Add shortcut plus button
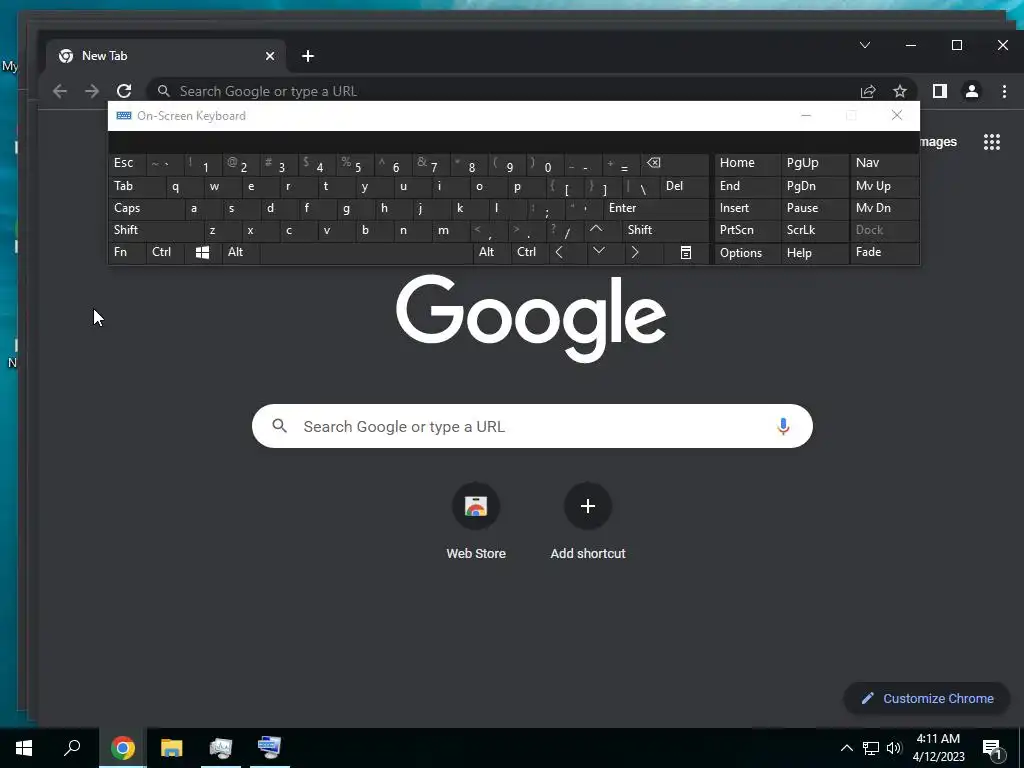The image size is (1024, 768). (x=588, y=506)
